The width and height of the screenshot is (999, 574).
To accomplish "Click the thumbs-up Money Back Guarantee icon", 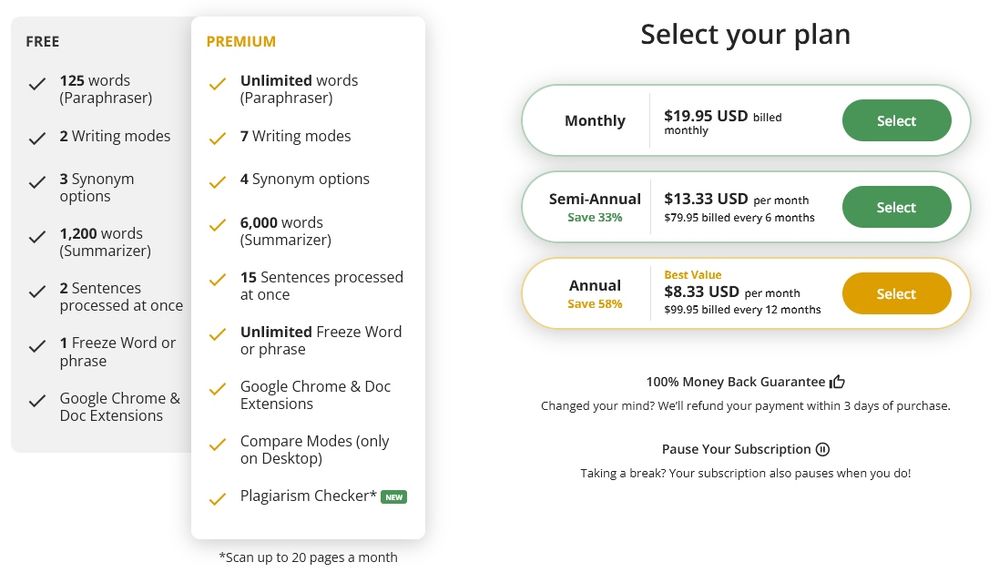I will pyautogui.click(x=837, y=382).
